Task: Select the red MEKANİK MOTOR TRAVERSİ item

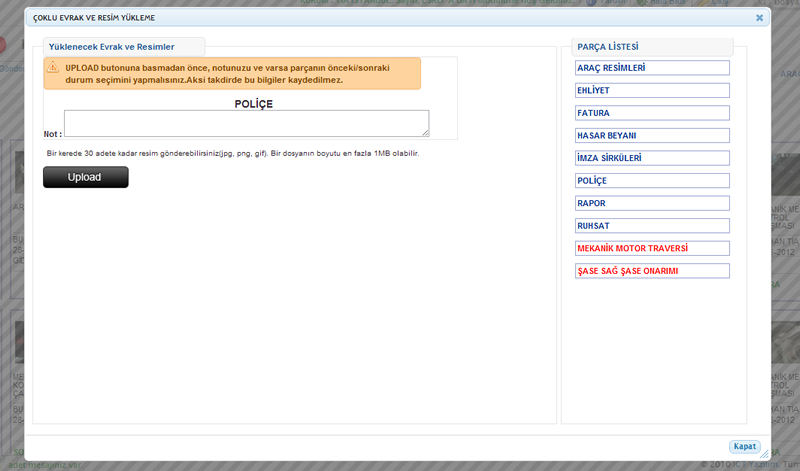Action: tap(652, 248)
